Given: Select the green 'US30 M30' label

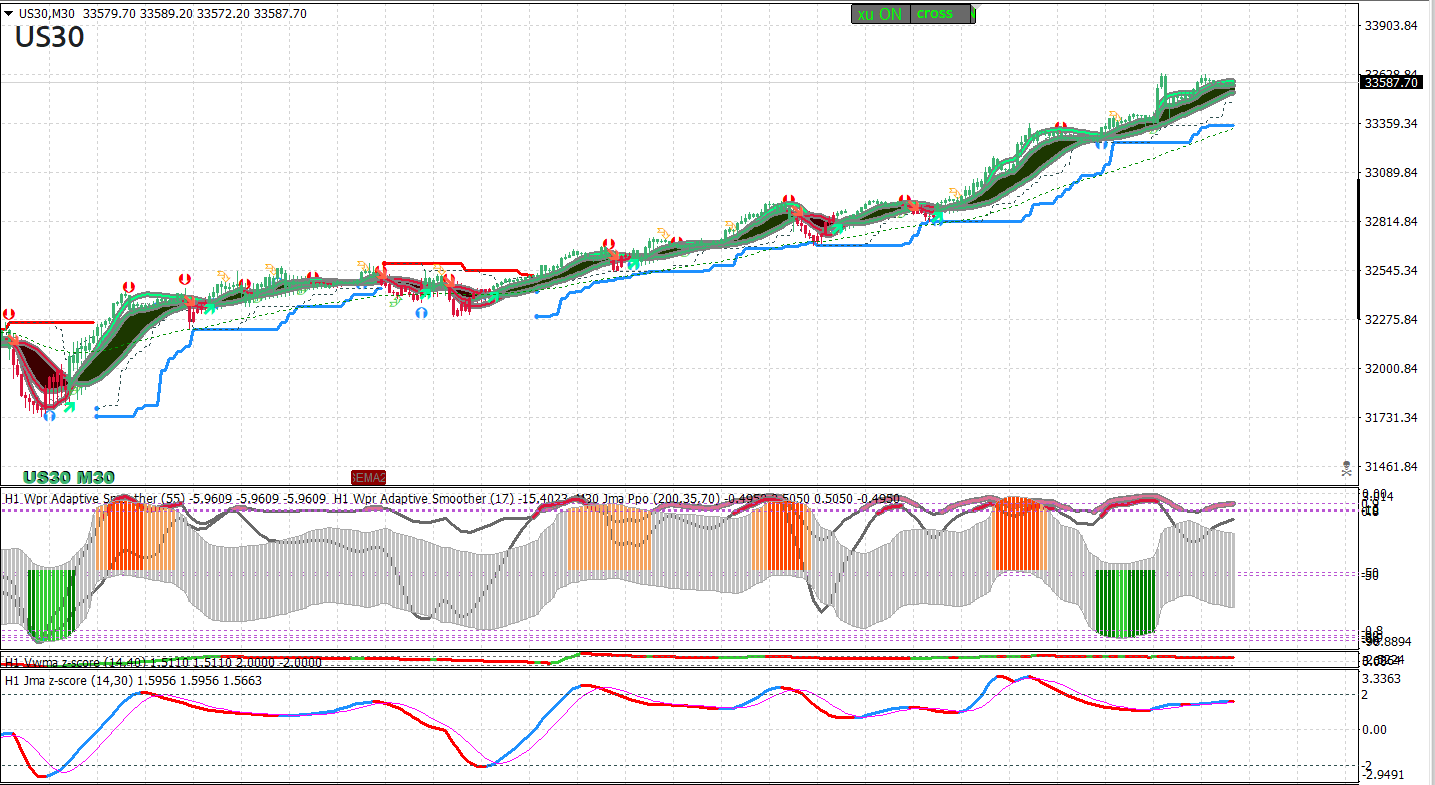Looking at the screenshot, I should point(69,477).
